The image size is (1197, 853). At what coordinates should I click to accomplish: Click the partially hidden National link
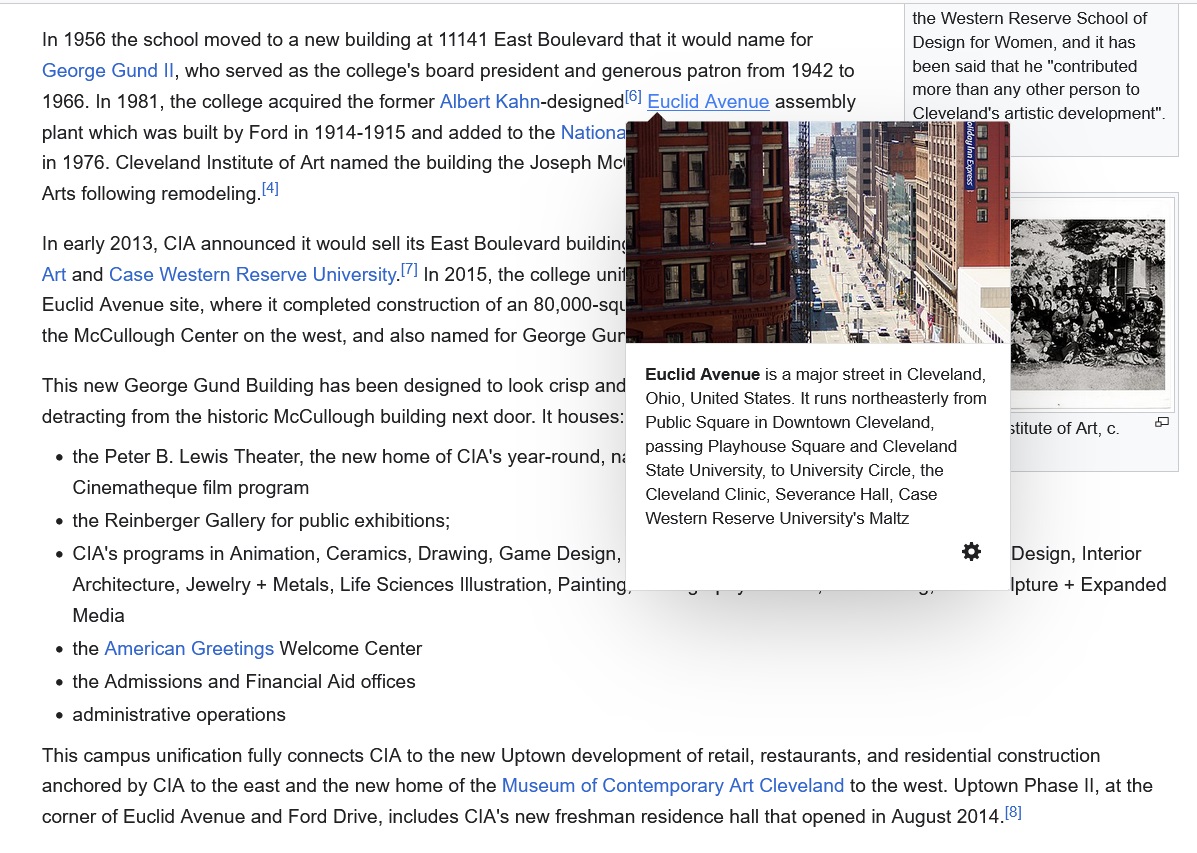593,133
